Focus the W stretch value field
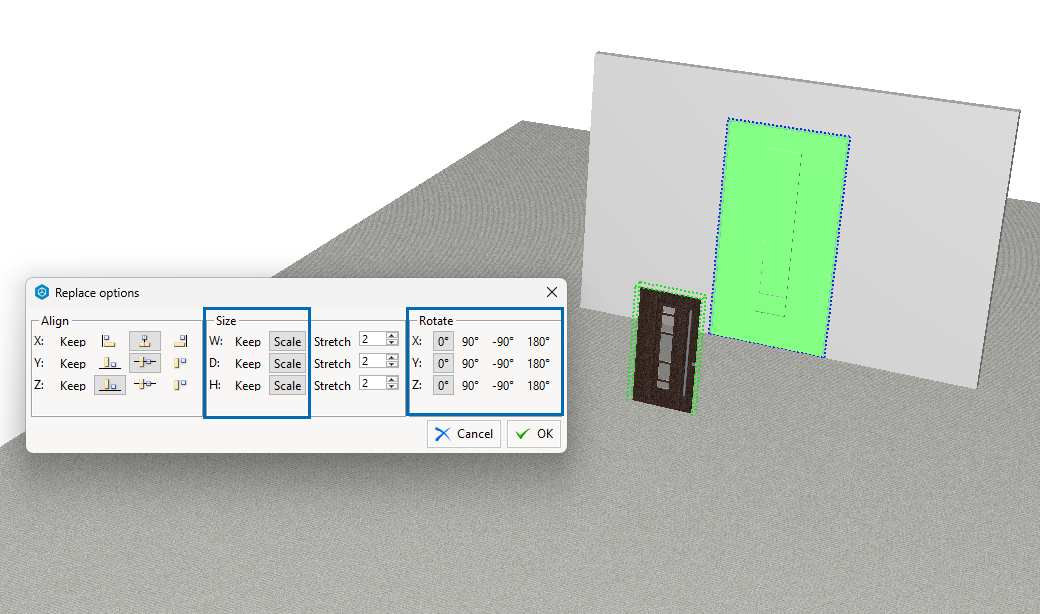This screenshot has width=1040, height=614. click(373, 339)
